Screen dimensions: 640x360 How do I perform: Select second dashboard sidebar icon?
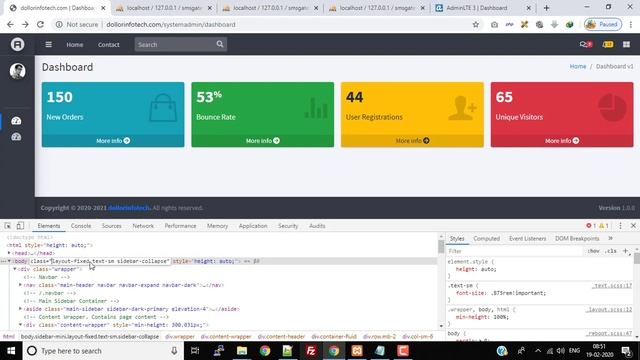tap(16, 137)
